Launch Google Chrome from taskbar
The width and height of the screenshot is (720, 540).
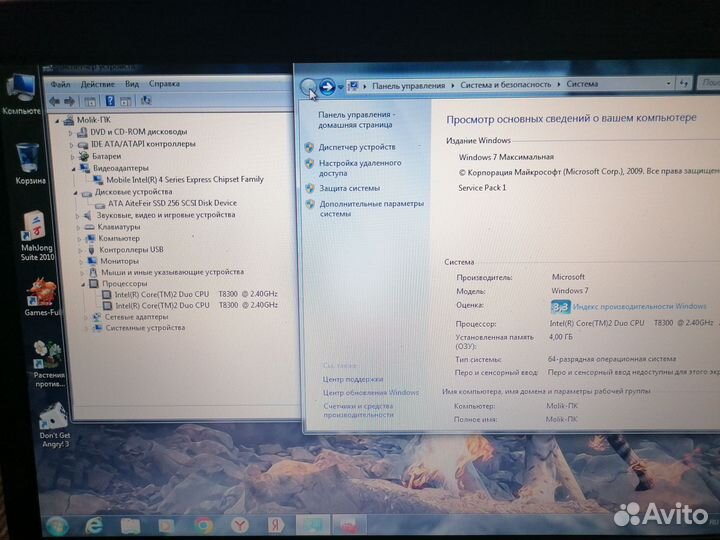(x=203, y=525)
